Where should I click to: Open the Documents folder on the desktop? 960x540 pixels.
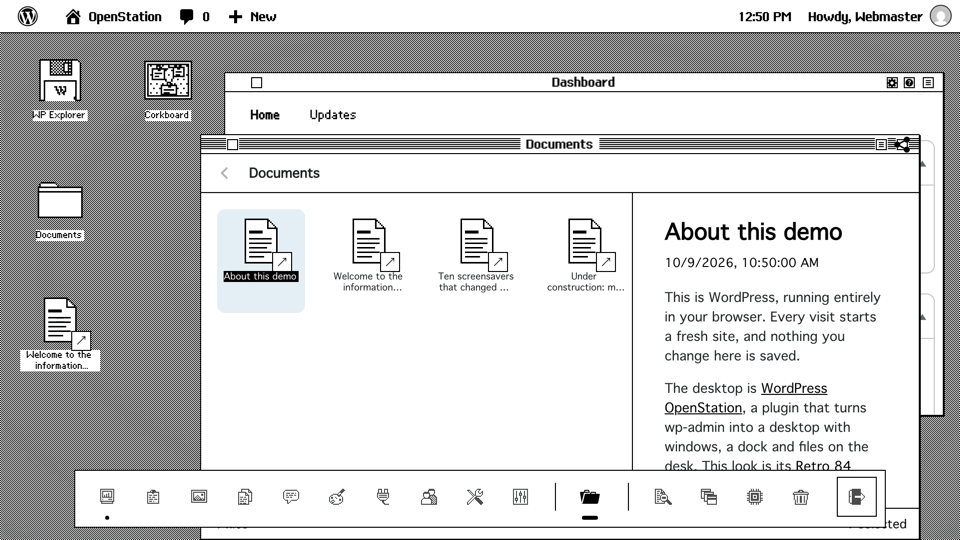(59, 211)
